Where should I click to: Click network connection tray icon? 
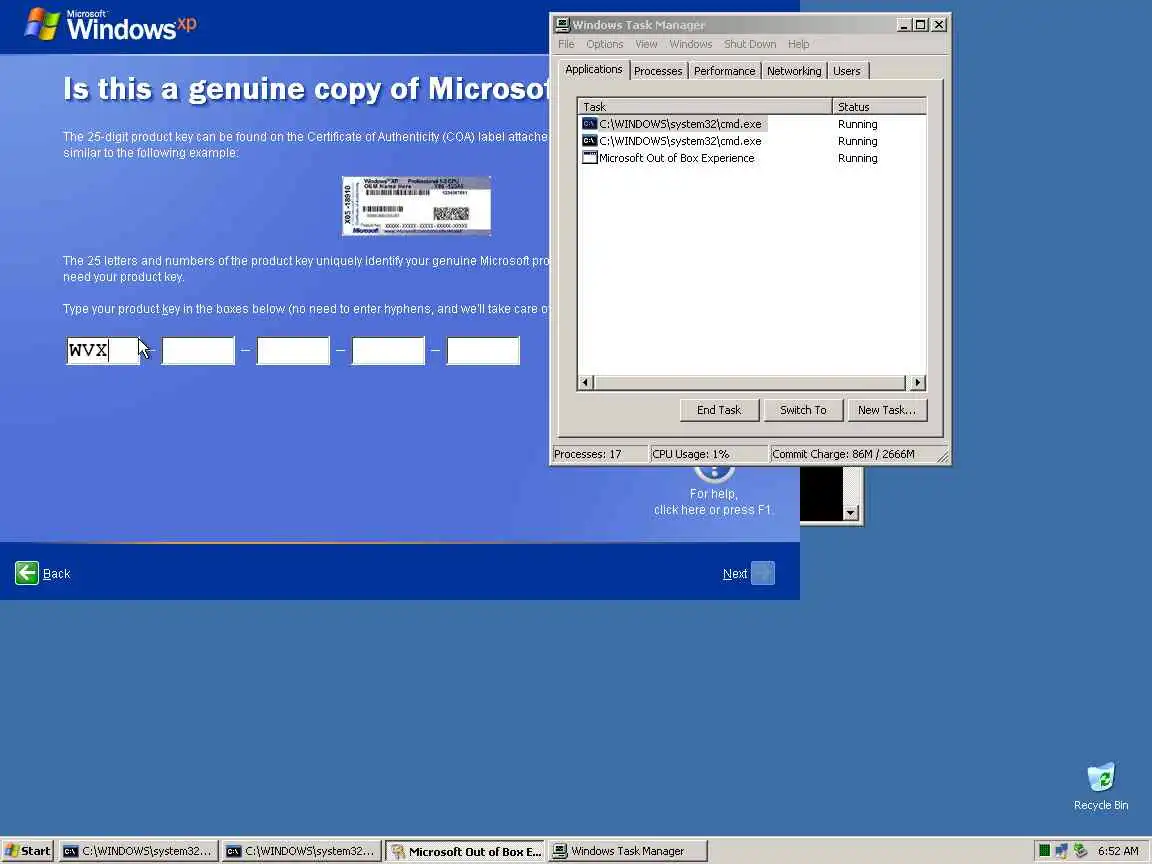coord(1062,851)
